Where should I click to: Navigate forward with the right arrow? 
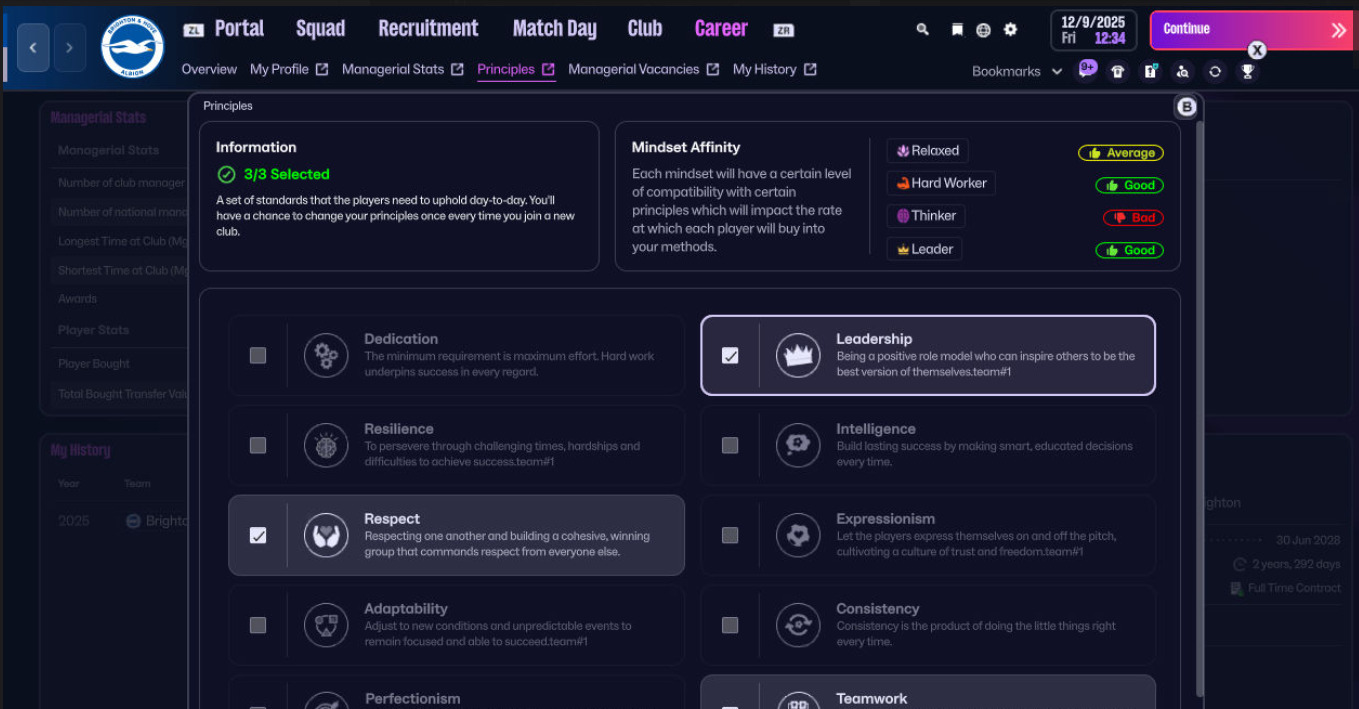point(69,47)
